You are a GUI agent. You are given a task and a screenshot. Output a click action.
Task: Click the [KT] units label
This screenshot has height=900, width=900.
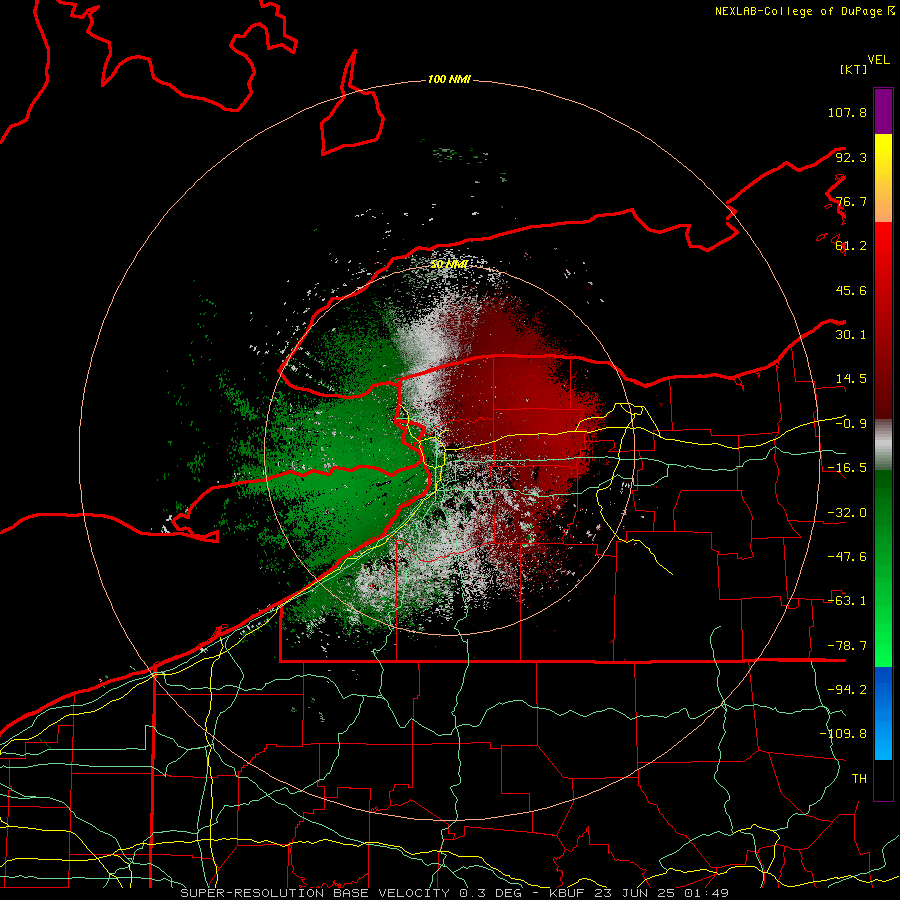853,69
